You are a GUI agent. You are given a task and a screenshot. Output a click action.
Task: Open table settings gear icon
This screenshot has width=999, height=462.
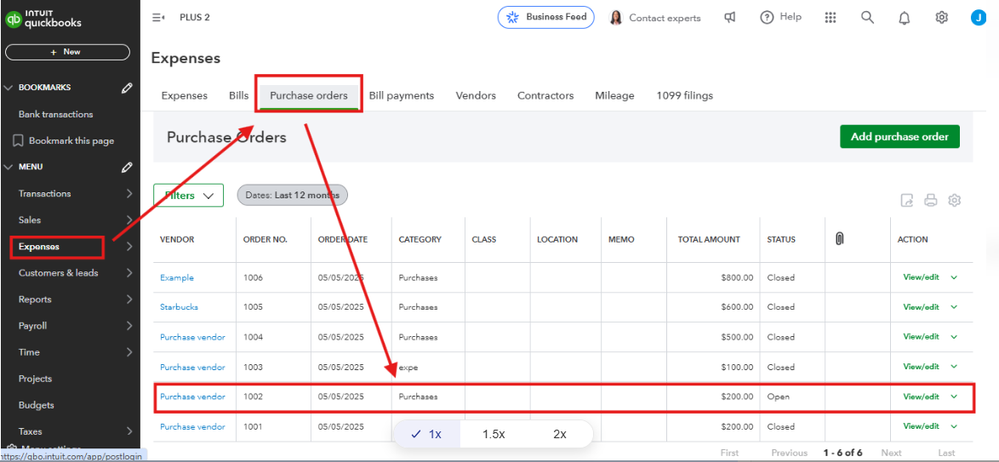point(954,200)
